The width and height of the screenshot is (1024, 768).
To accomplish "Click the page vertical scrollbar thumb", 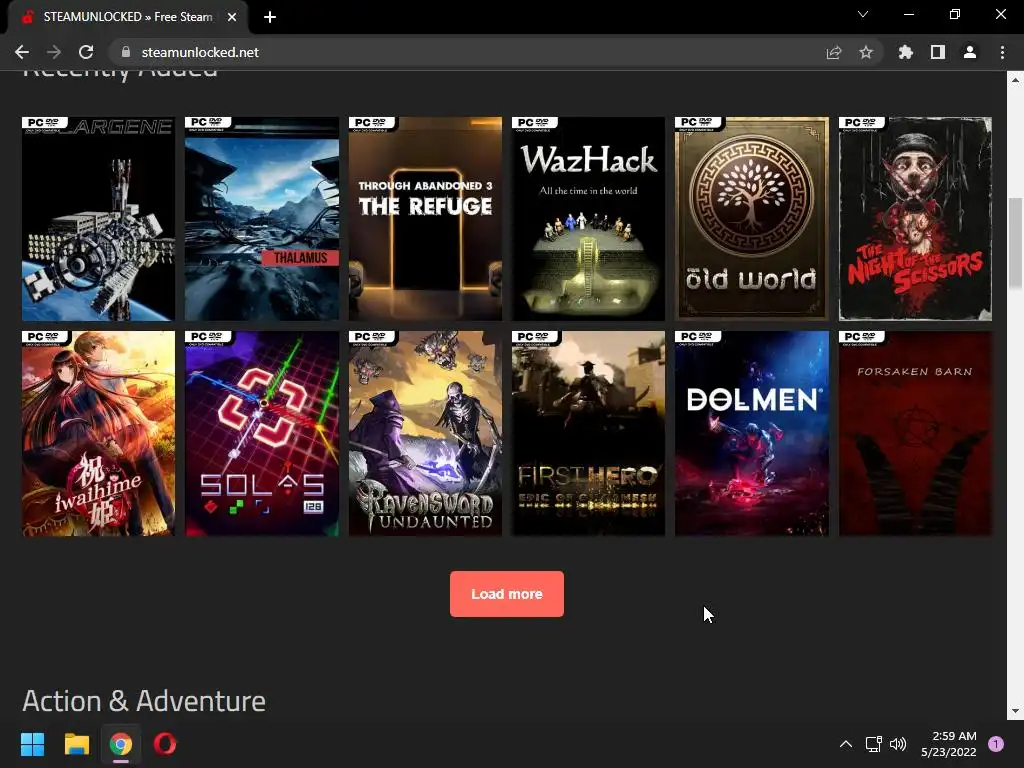I will coord(1015,243).
